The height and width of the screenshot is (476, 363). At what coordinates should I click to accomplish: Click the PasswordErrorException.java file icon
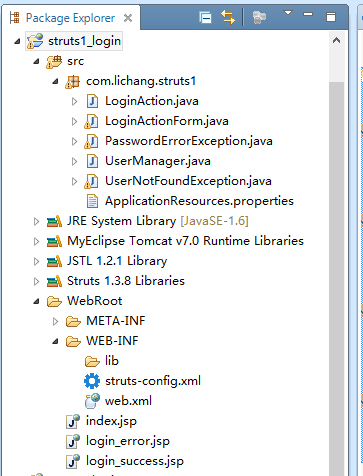click(91, 142)
